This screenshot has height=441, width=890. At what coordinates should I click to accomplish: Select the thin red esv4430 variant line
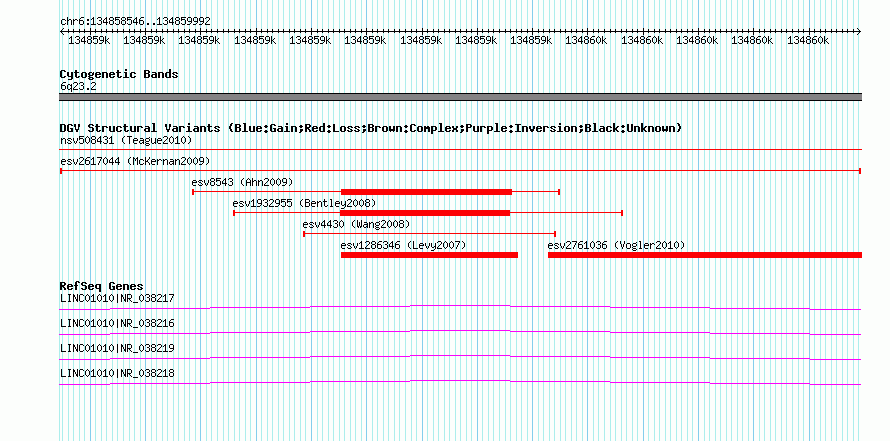(429, 234)
